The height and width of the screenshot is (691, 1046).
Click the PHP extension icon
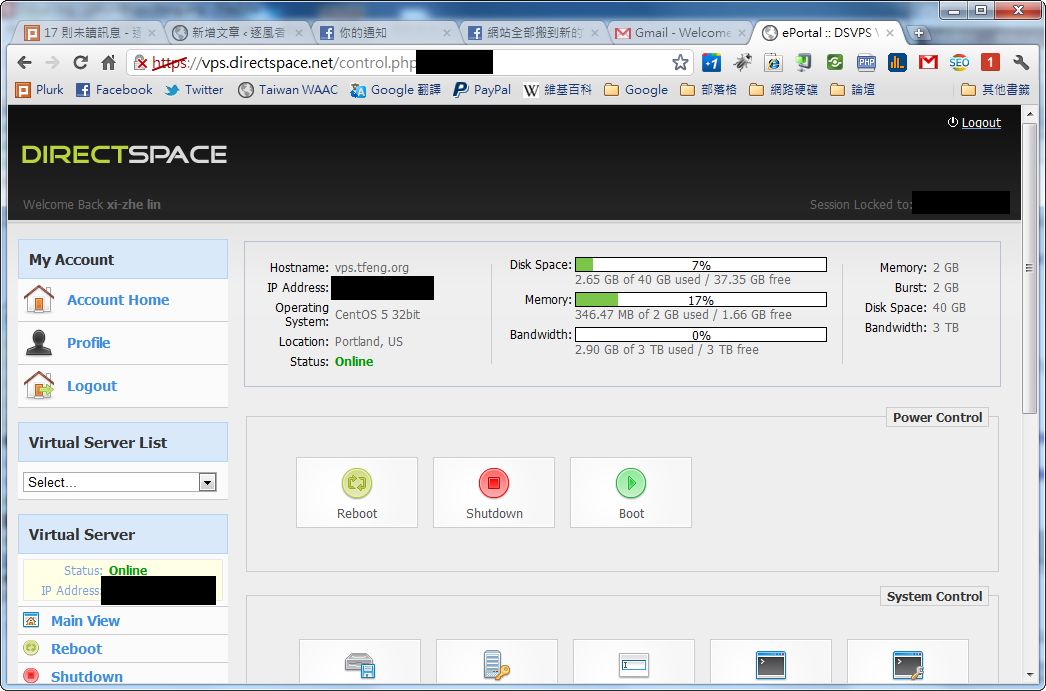click(867, 63)
